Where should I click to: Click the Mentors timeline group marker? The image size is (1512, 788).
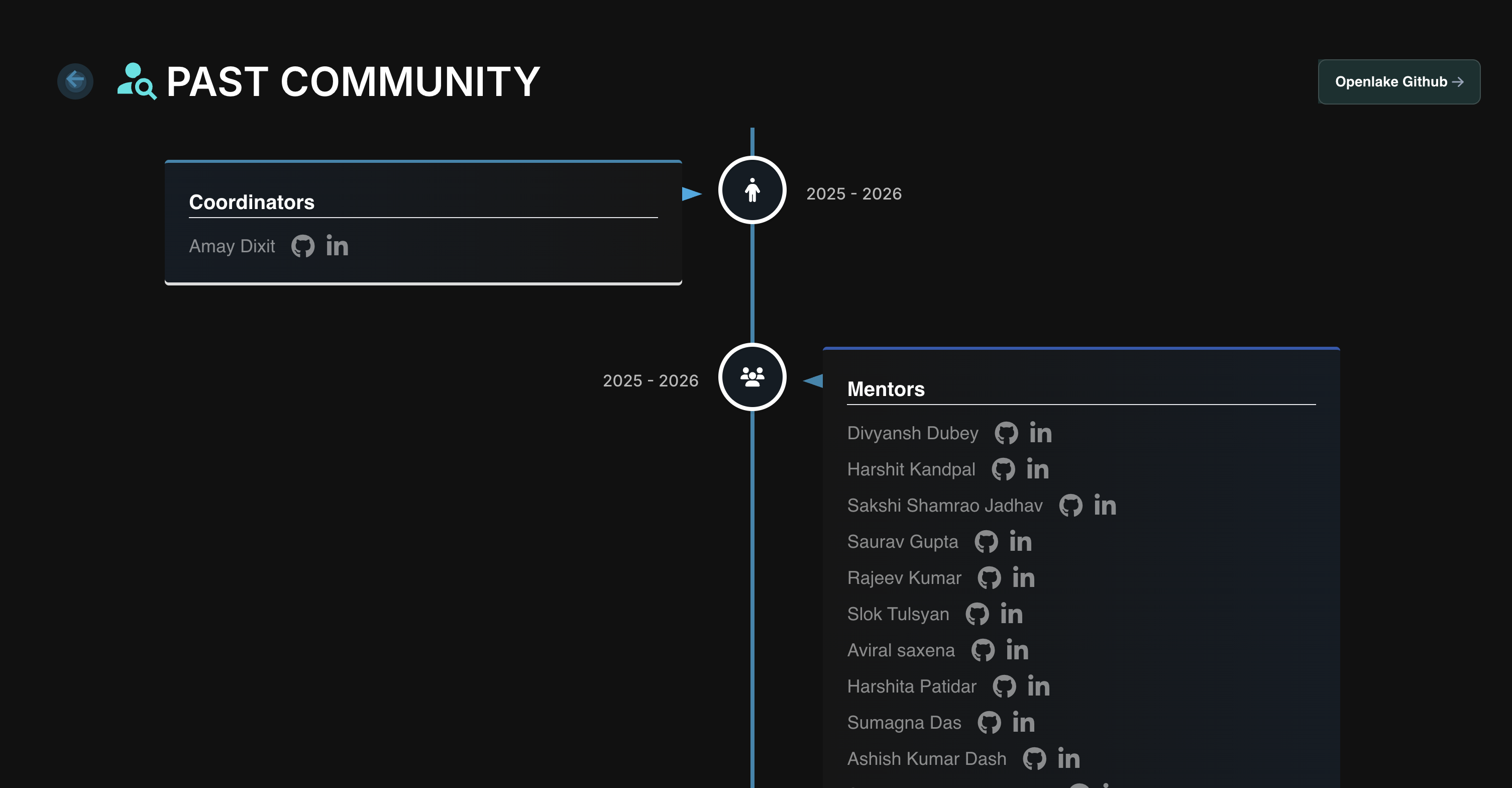(x=752, y=377)
